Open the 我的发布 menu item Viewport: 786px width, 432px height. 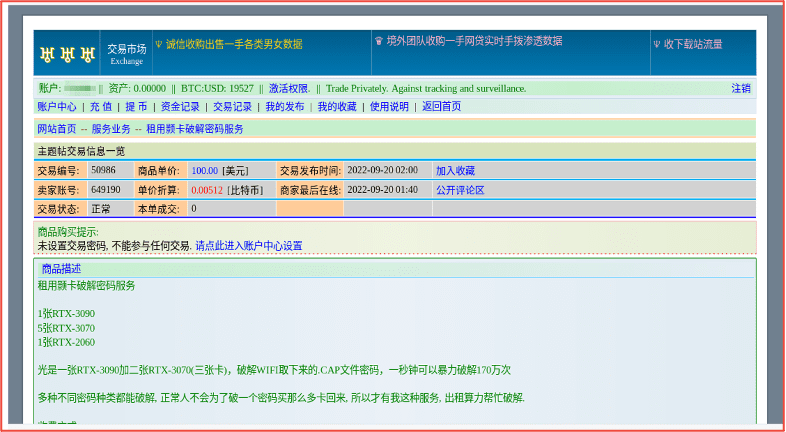[285, 107]
